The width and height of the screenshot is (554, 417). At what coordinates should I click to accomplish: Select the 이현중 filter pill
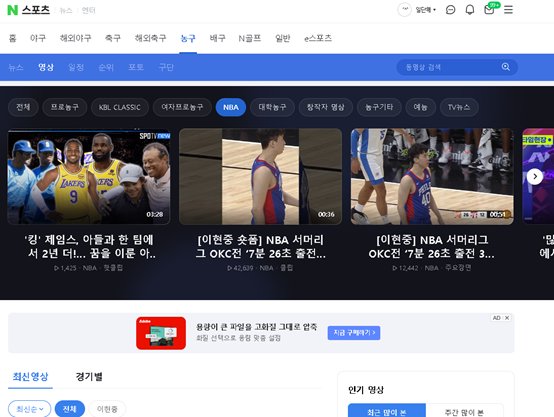(107, 409)
